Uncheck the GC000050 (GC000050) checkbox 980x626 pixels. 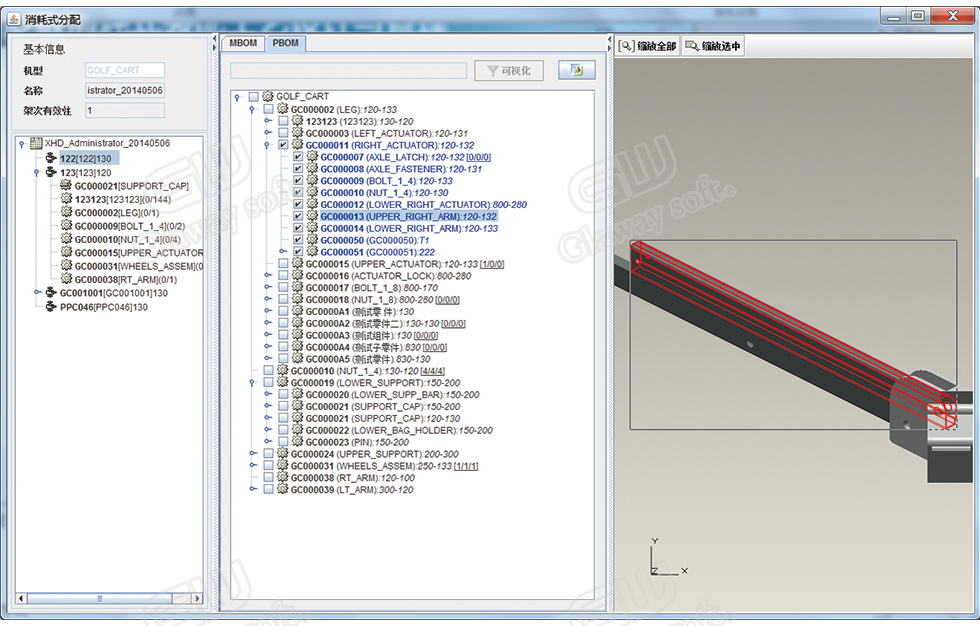298,240
